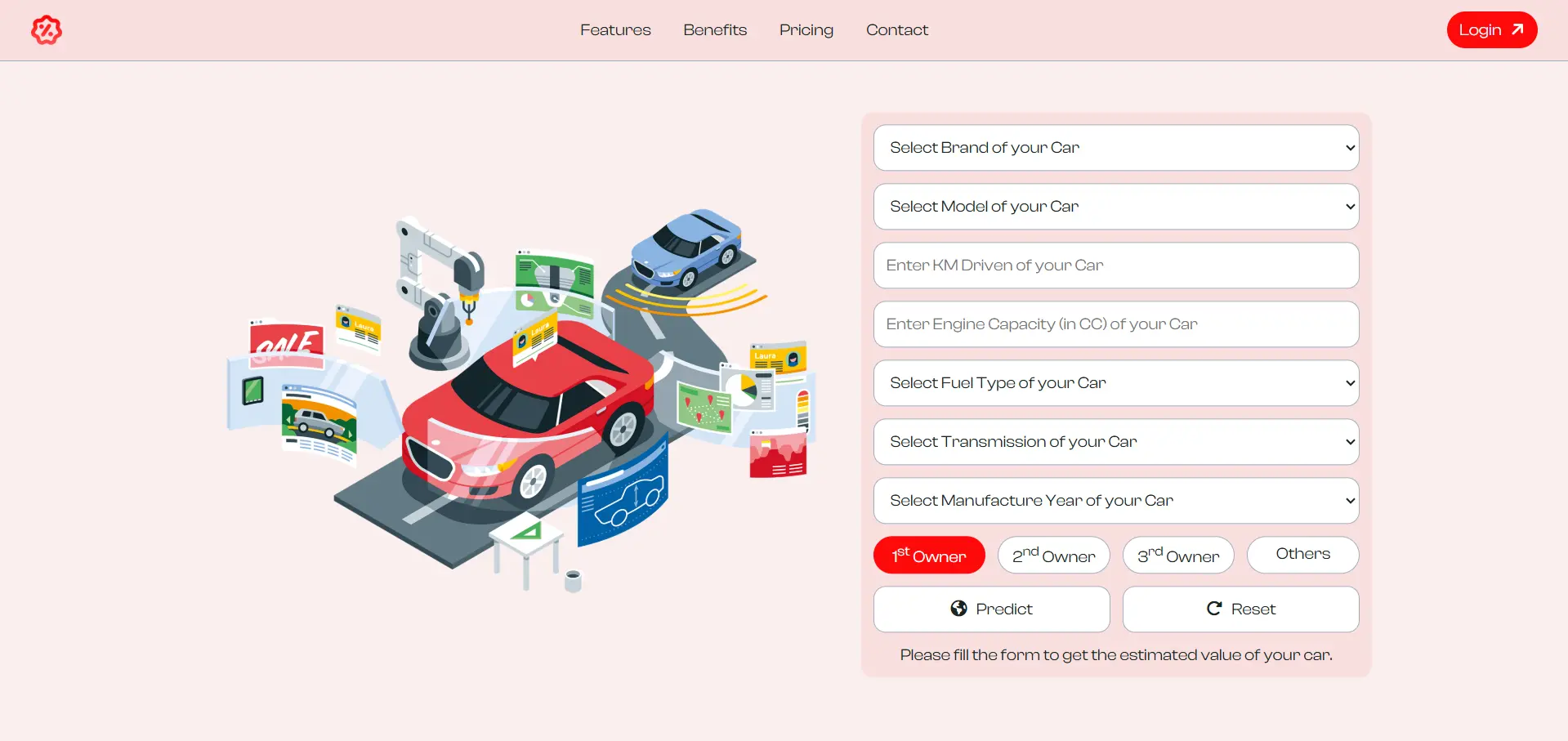Image resolution: width=1568 pixels, height=741 pixels.
Task: Open the Manufacture Year dropdown
Action: (1116, 501)
